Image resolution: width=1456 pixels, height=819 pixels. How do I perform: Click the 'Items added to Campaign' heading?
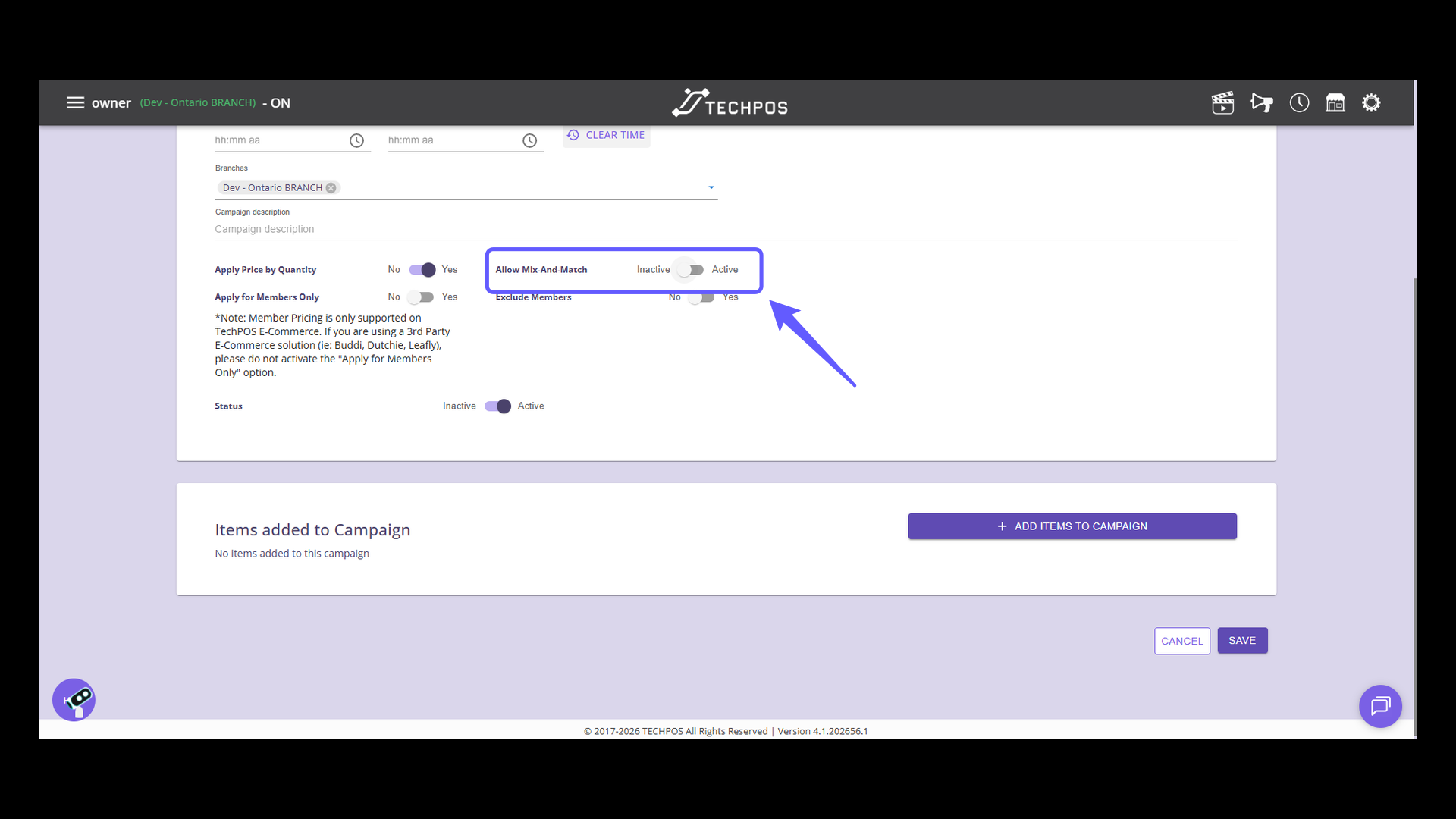[x=312, y=530]
